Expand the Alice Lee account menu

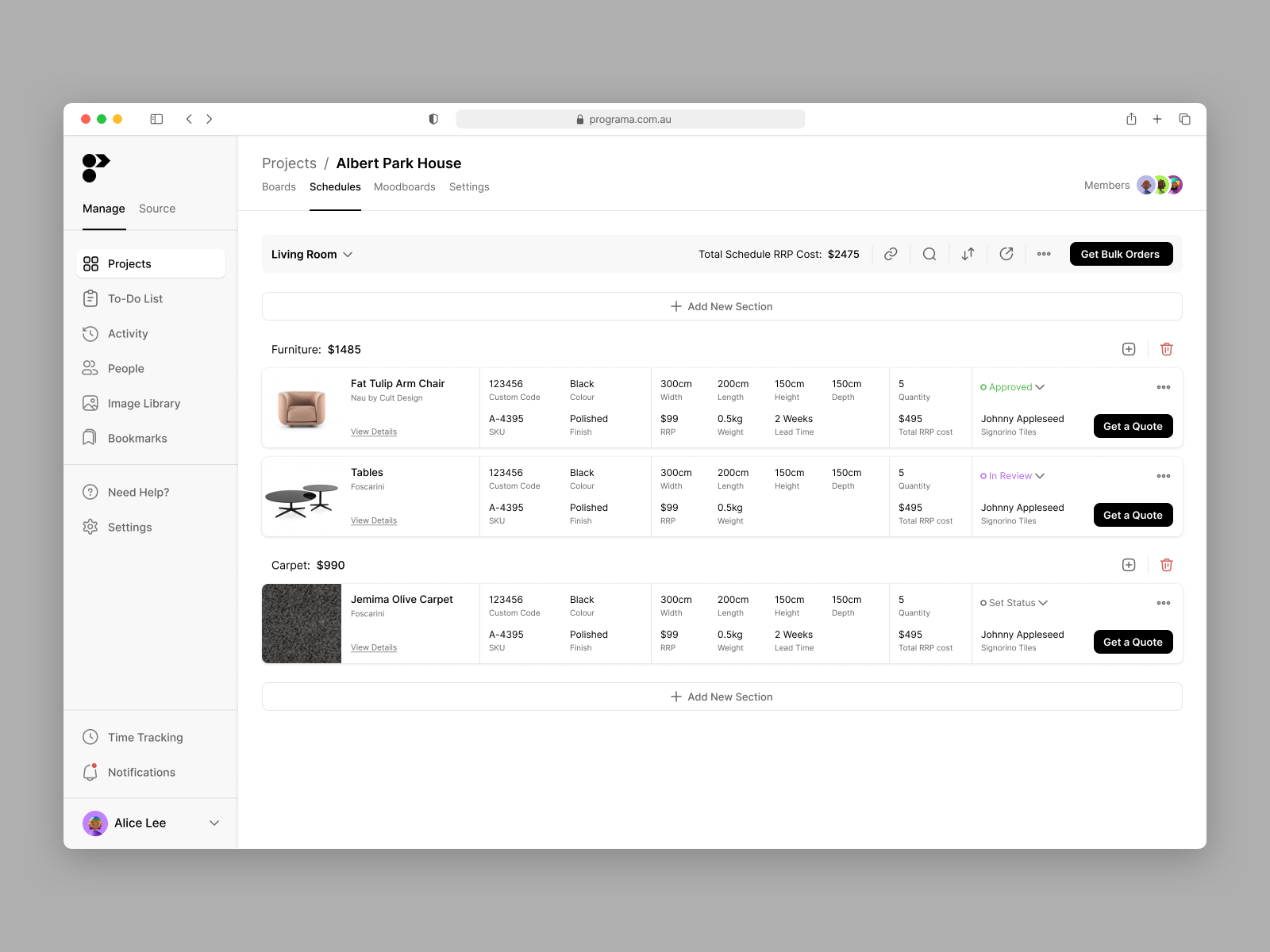point(214,823)
